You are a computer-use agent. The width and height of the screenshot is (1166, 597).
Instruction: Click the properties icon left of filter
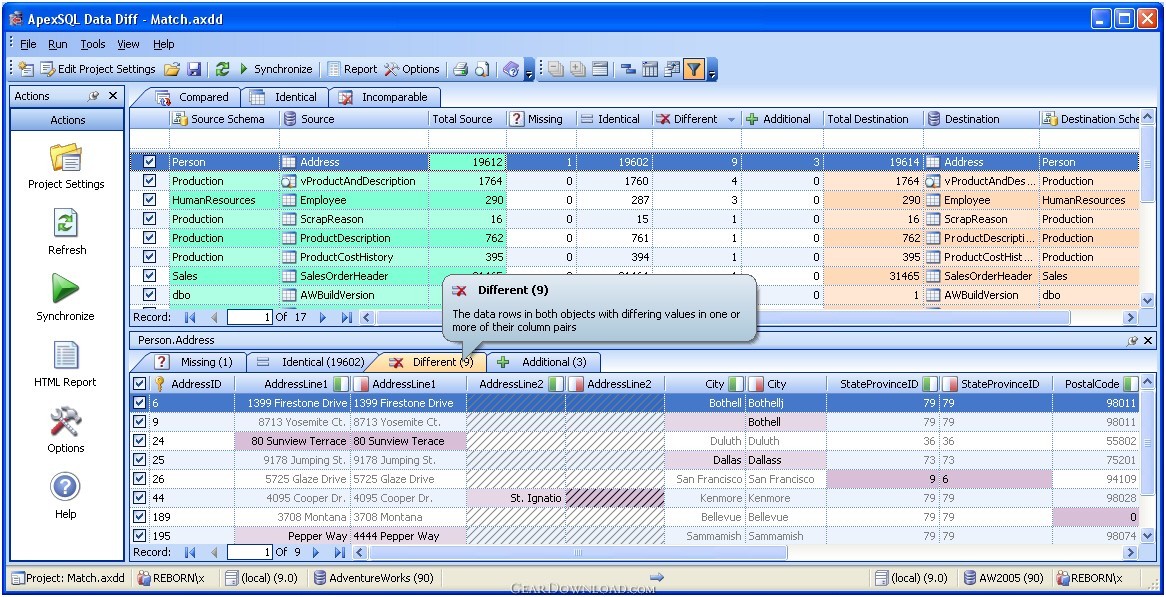pyautogui.click(x=672, y=69)
